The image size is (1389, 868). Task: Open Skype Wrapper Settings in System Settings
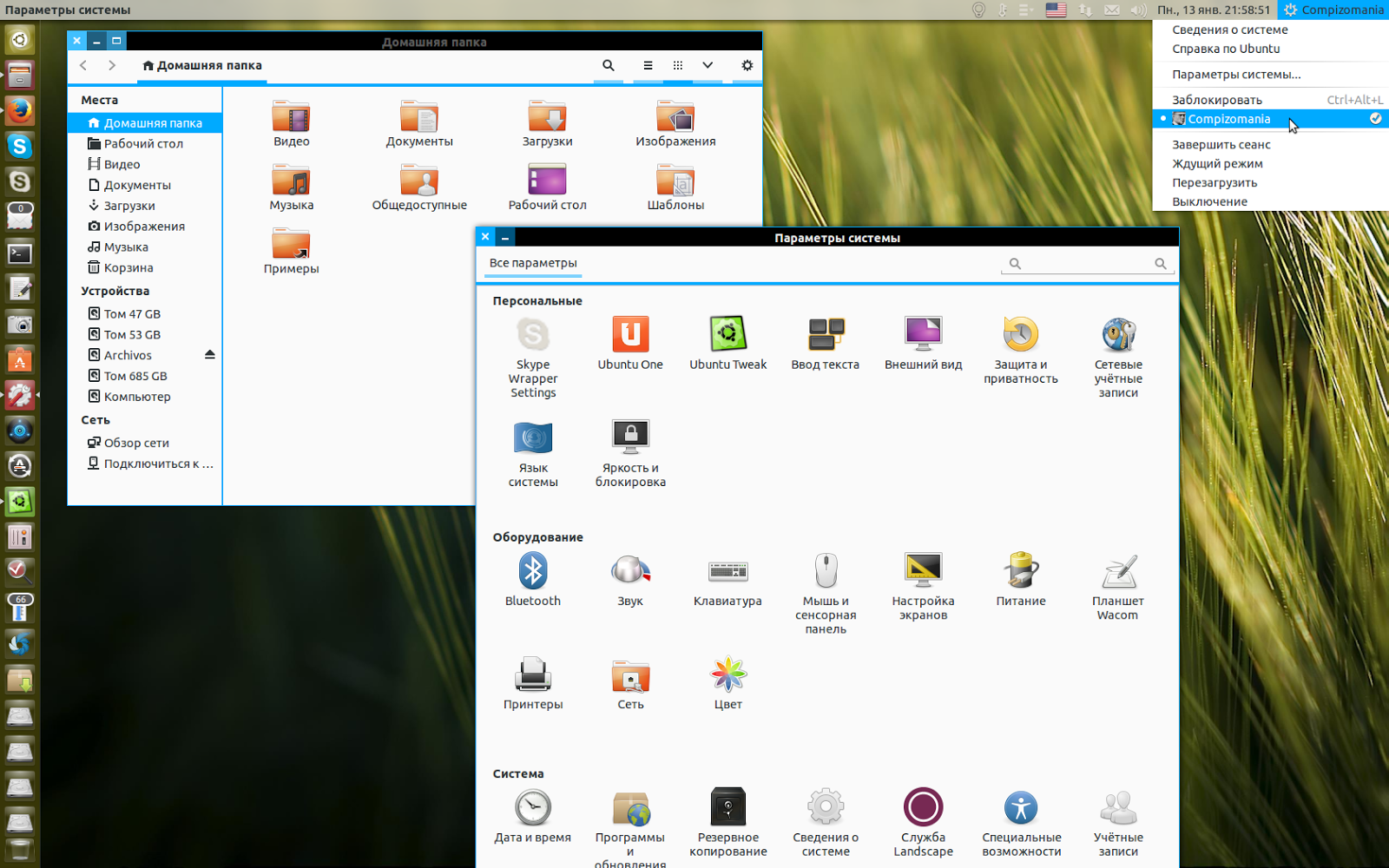(x=533, y=357)
